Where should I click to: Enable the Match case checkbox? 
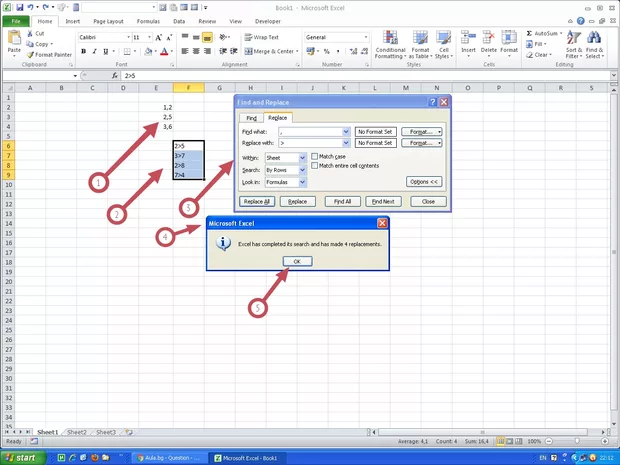(315, 157)
